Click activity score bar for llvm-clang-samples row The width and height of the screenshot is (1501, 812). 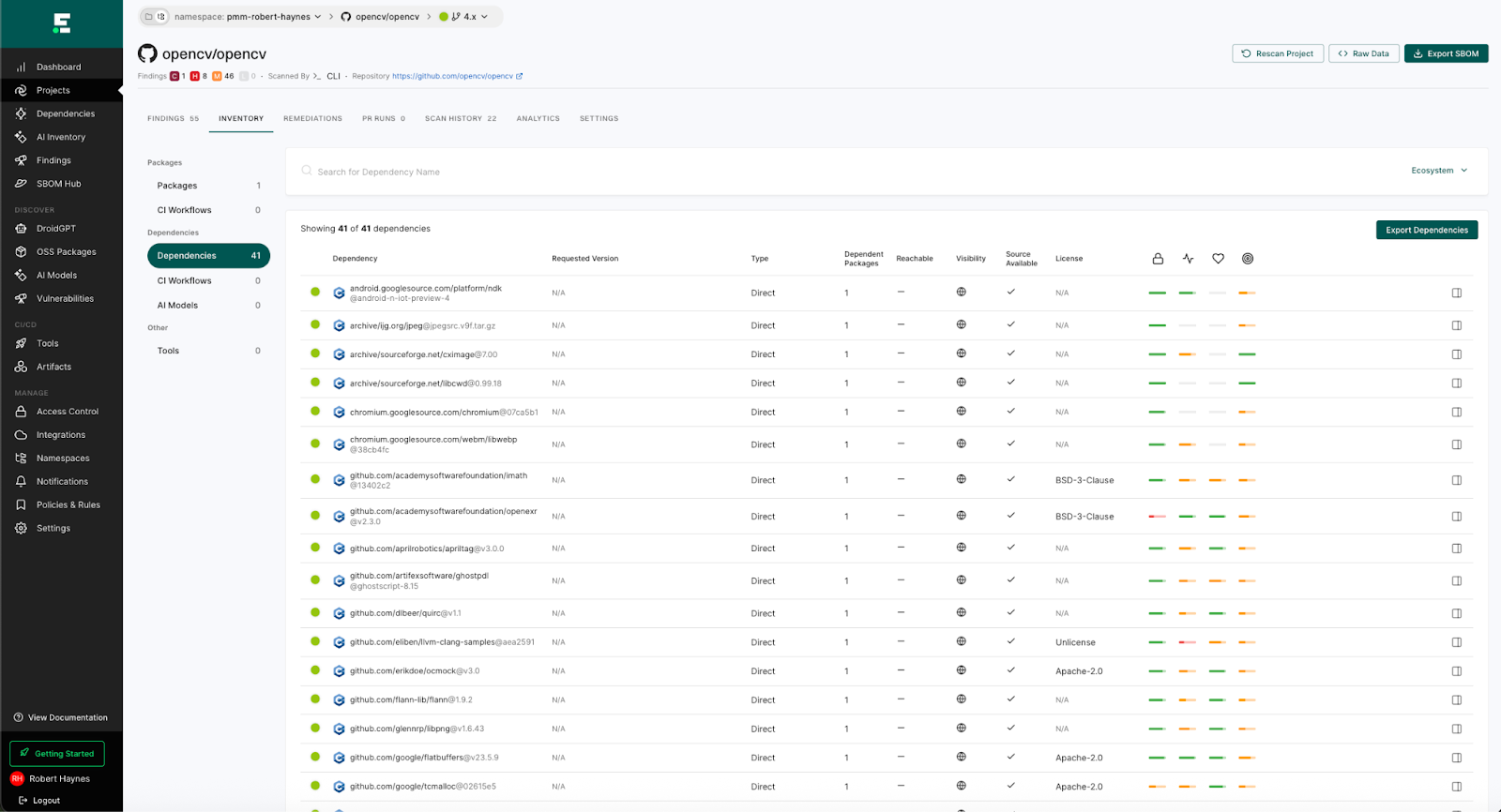pyautogui.click(x=1188, y=642)
